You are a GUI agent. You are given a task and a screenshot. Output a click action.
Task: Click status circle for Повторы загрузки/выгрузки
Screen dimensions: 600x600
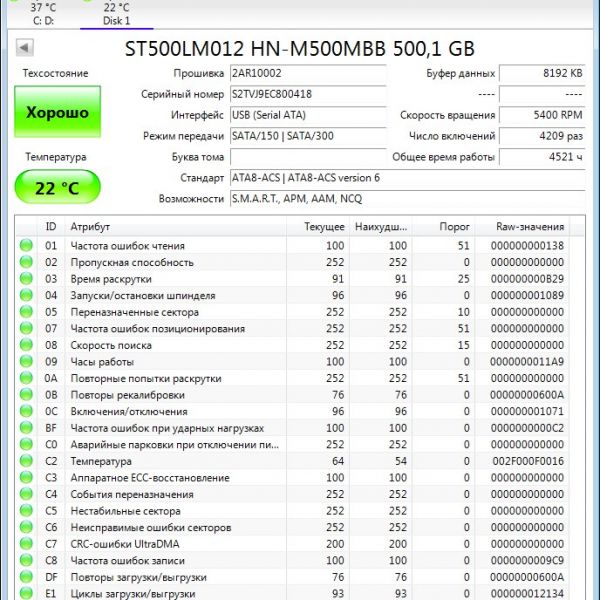point(26,577)
